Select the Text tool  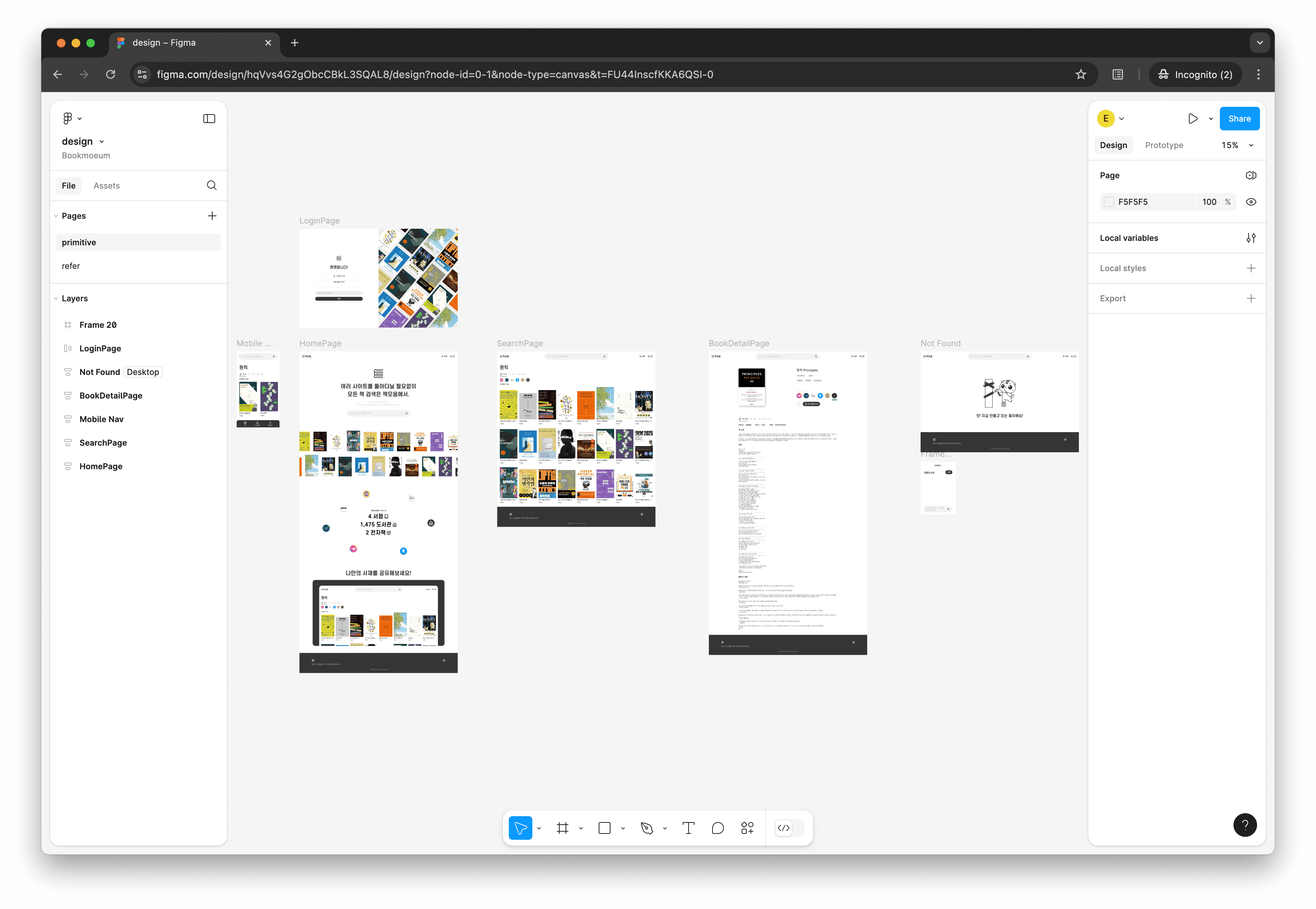(688, 828)
